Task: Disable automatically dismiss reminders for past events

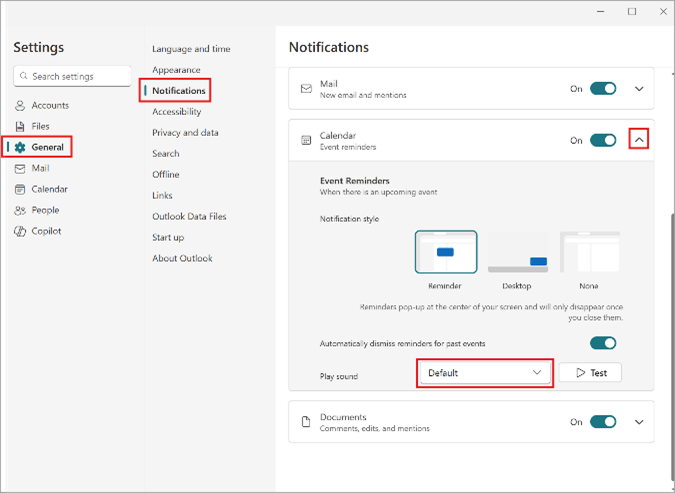Action: point(603,343)
